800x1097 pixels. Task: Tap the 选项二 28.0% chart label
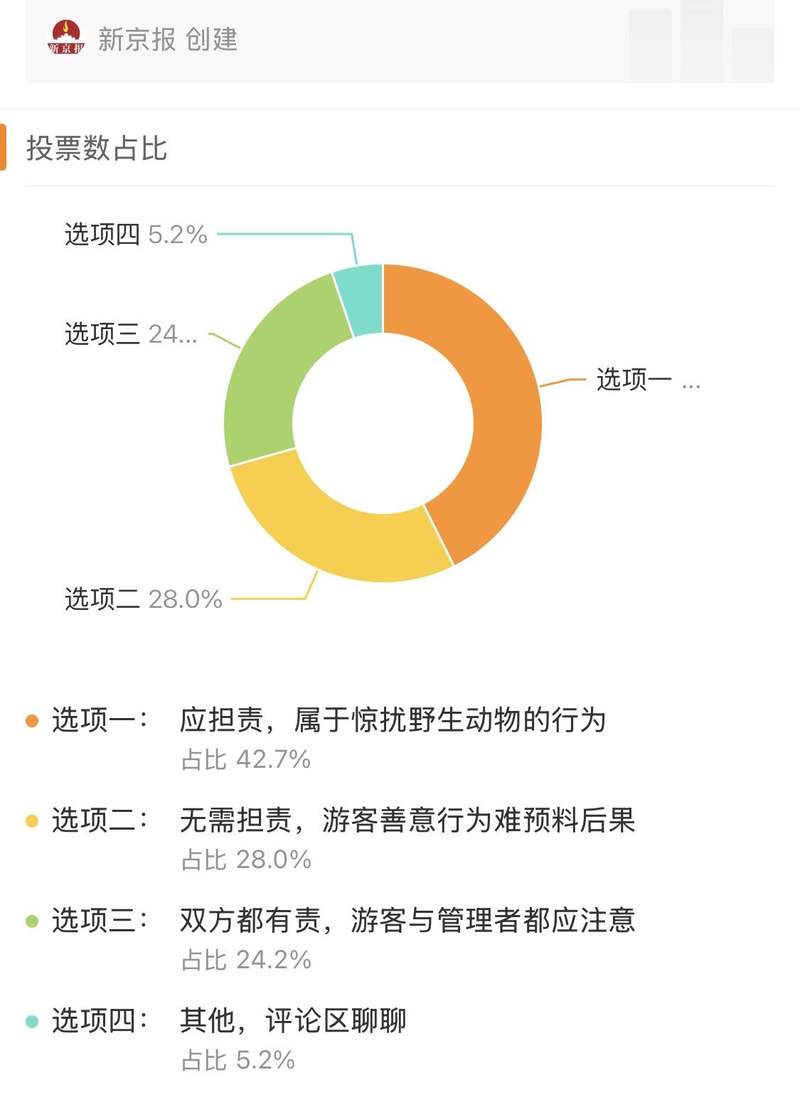[143, 599]
